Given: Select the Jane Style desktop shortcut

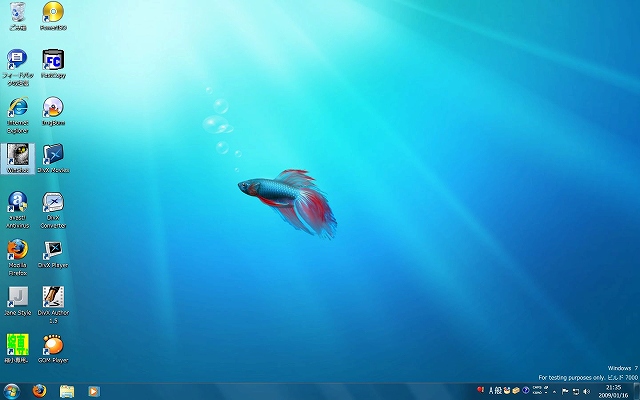Looking at the screenshot, I should 18,301.
